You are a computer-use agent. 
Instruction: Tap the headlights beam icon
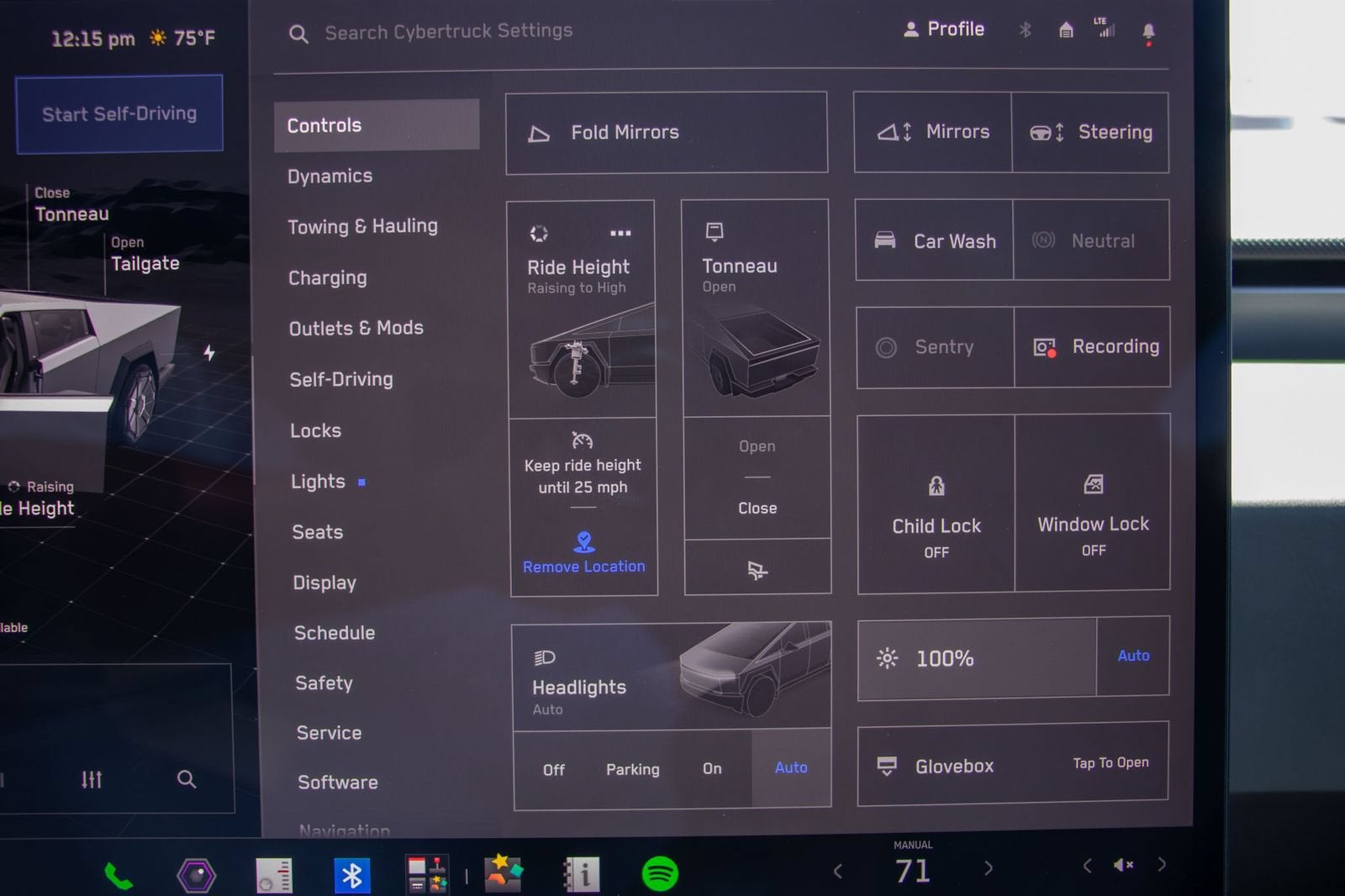(545, 657)
